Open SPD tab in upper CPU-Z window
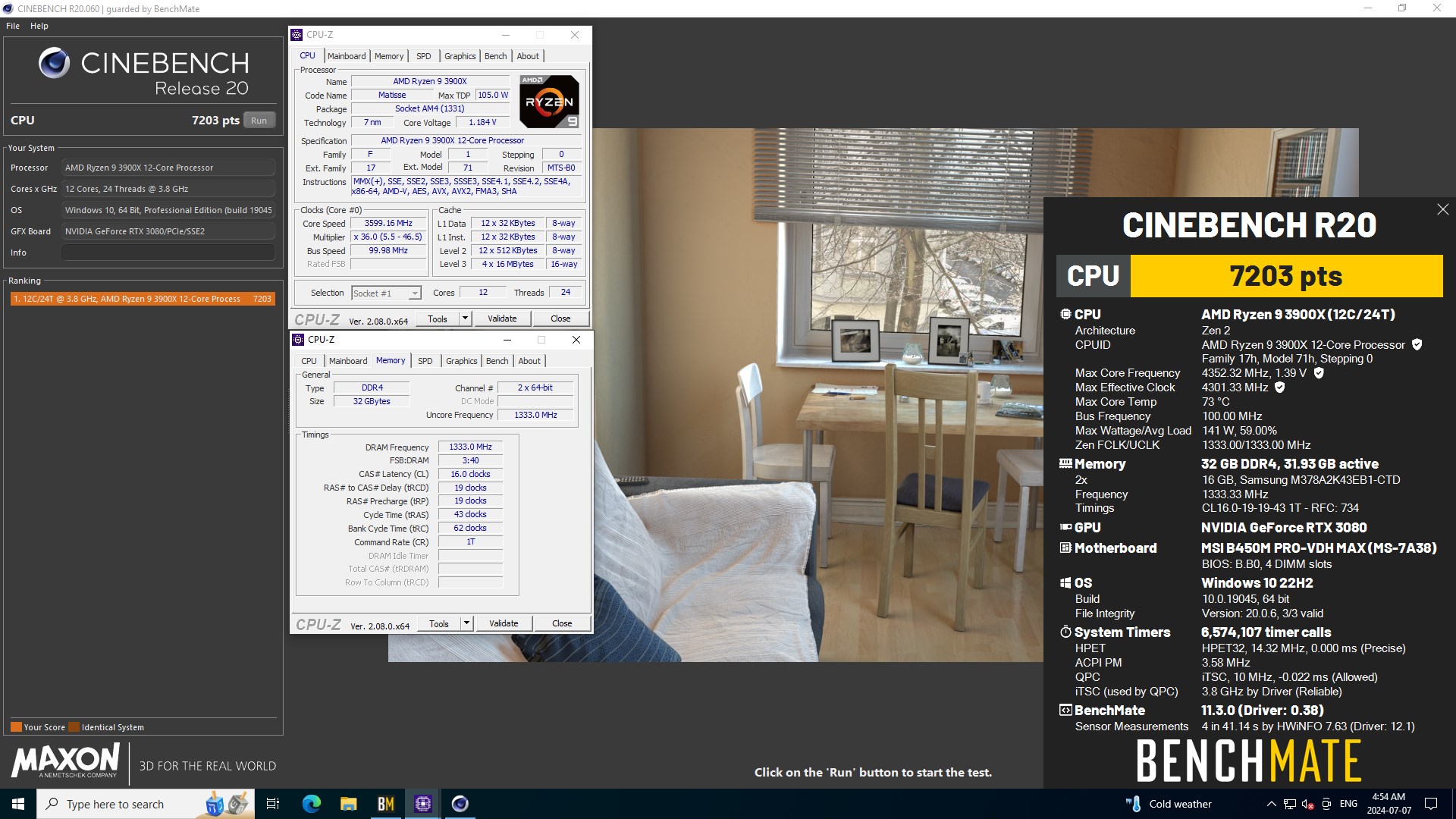1456x819 pixels. coord(424,56)
